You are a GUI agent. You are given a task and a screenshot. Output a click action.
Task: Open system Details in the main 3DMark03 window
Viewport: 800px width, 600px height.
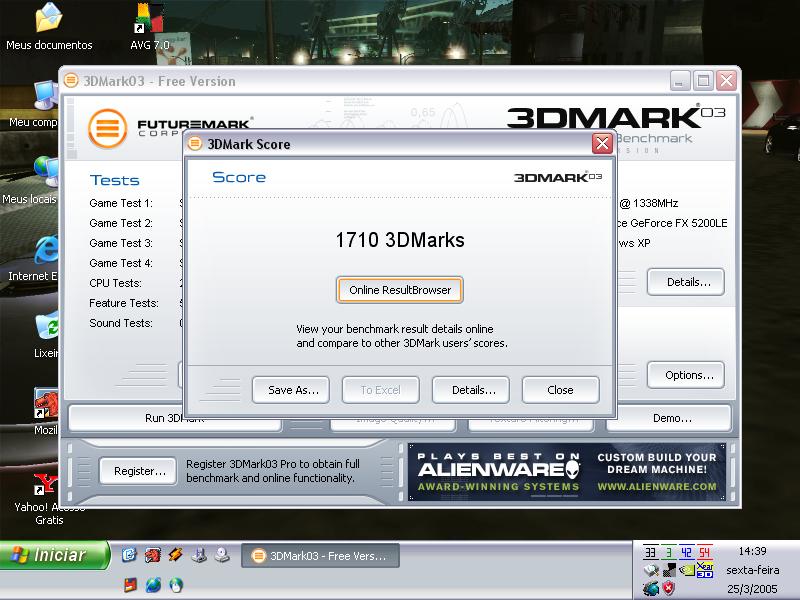pyautogui.click(x=686, y=282)
